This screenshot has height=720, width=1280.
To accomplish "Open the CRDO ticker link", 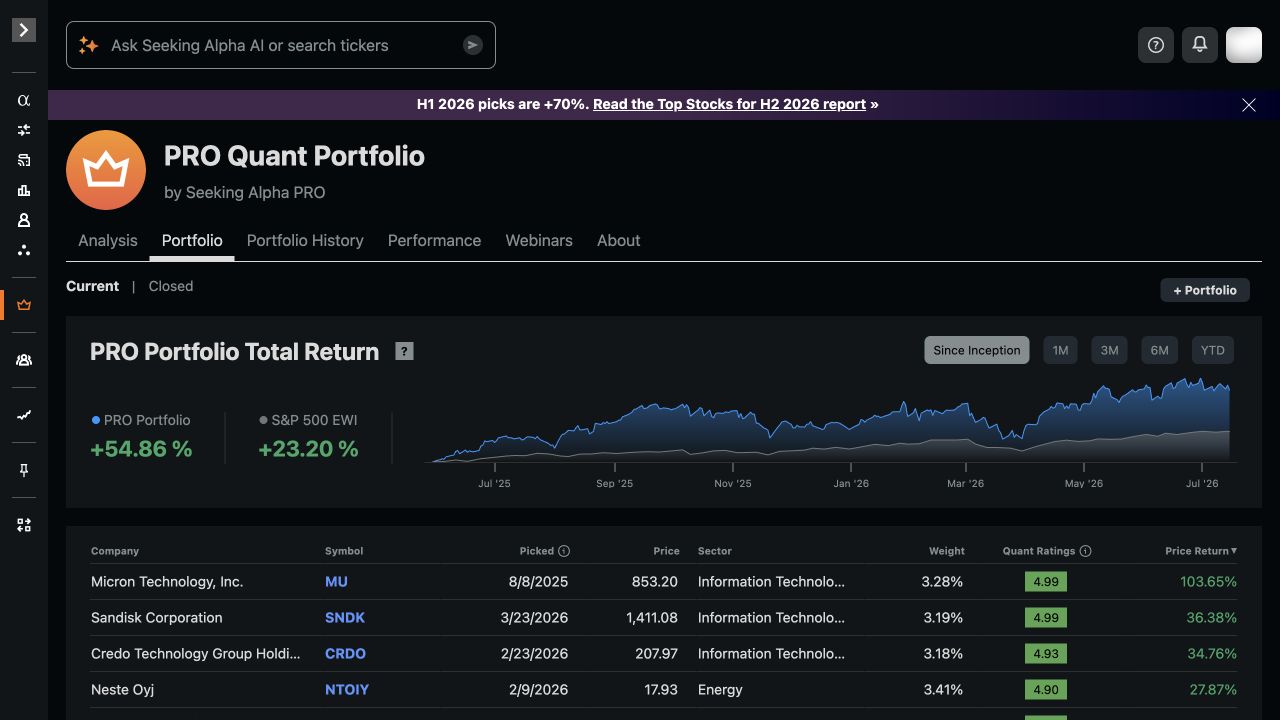I will pyautogui.click(x=345, y=653).
